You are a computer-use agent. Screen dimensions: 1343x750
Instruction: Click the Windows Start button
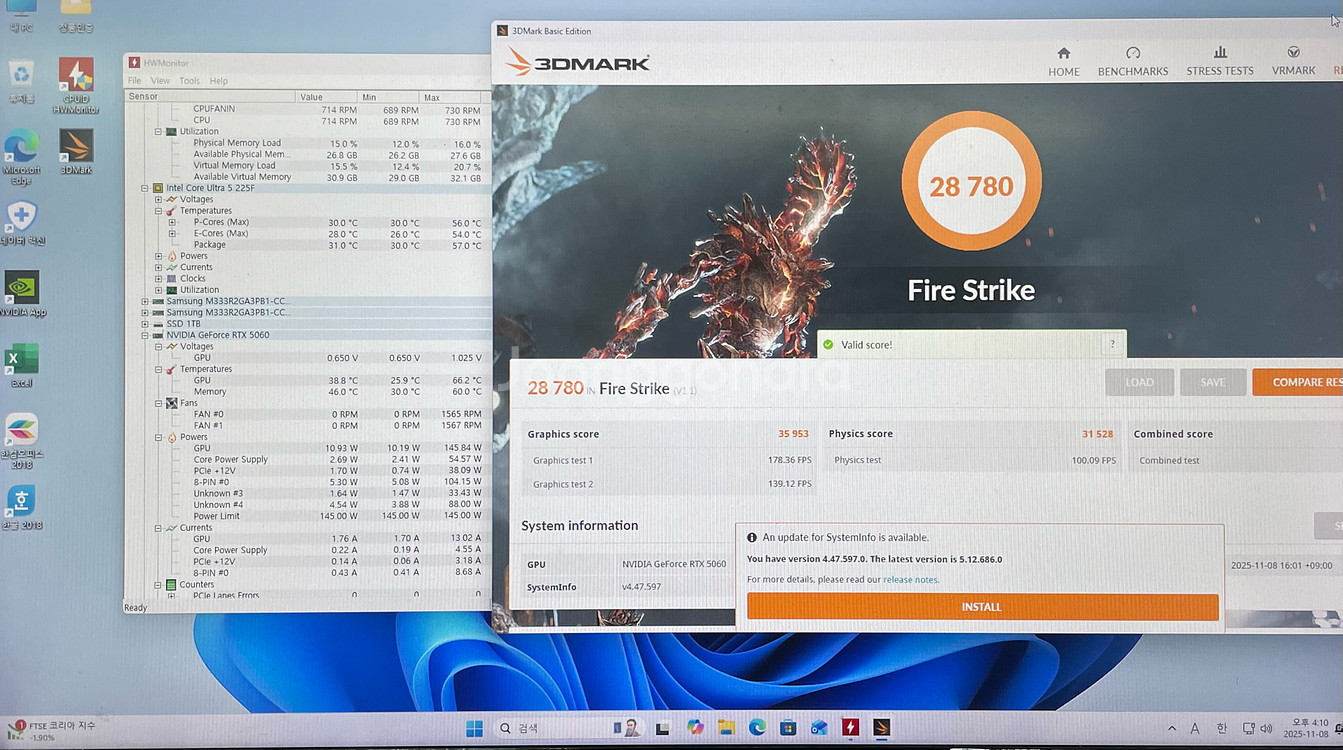474,728
